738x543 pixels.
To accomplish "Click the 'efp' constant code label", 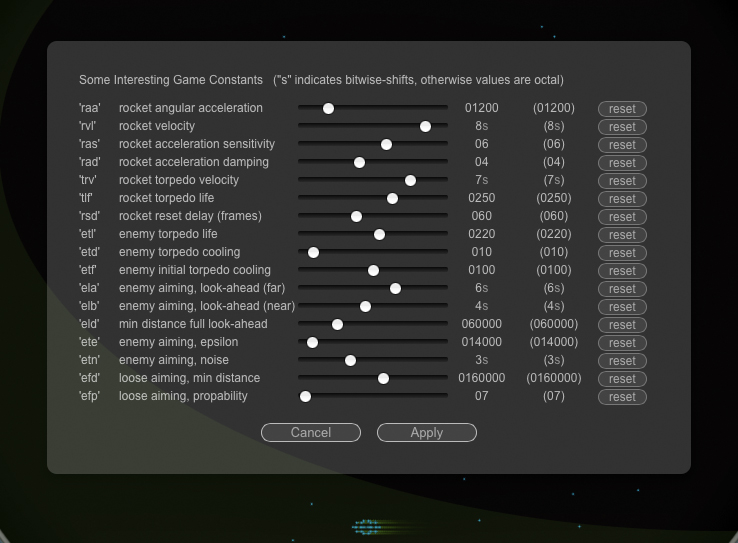I will [x=89, y=396].
